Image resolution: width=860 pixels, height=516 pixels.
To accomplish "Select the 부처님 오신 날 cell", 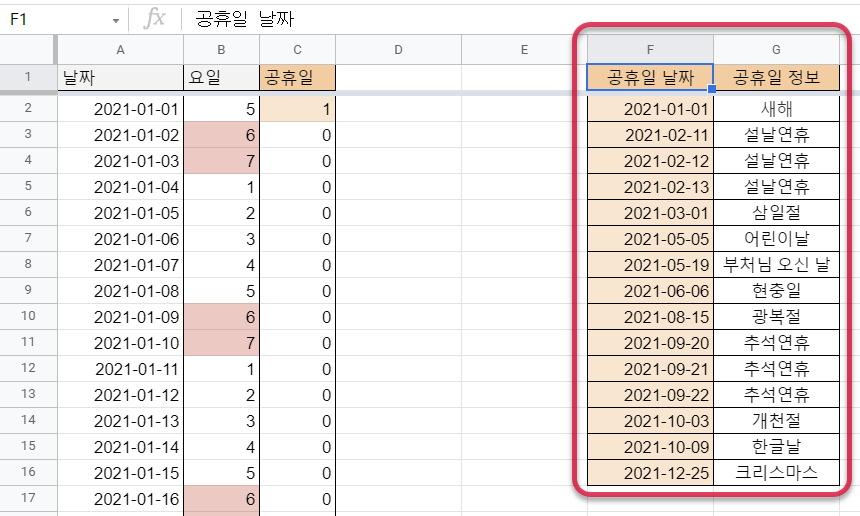I will pyautogui.click(x=776, y=265).
